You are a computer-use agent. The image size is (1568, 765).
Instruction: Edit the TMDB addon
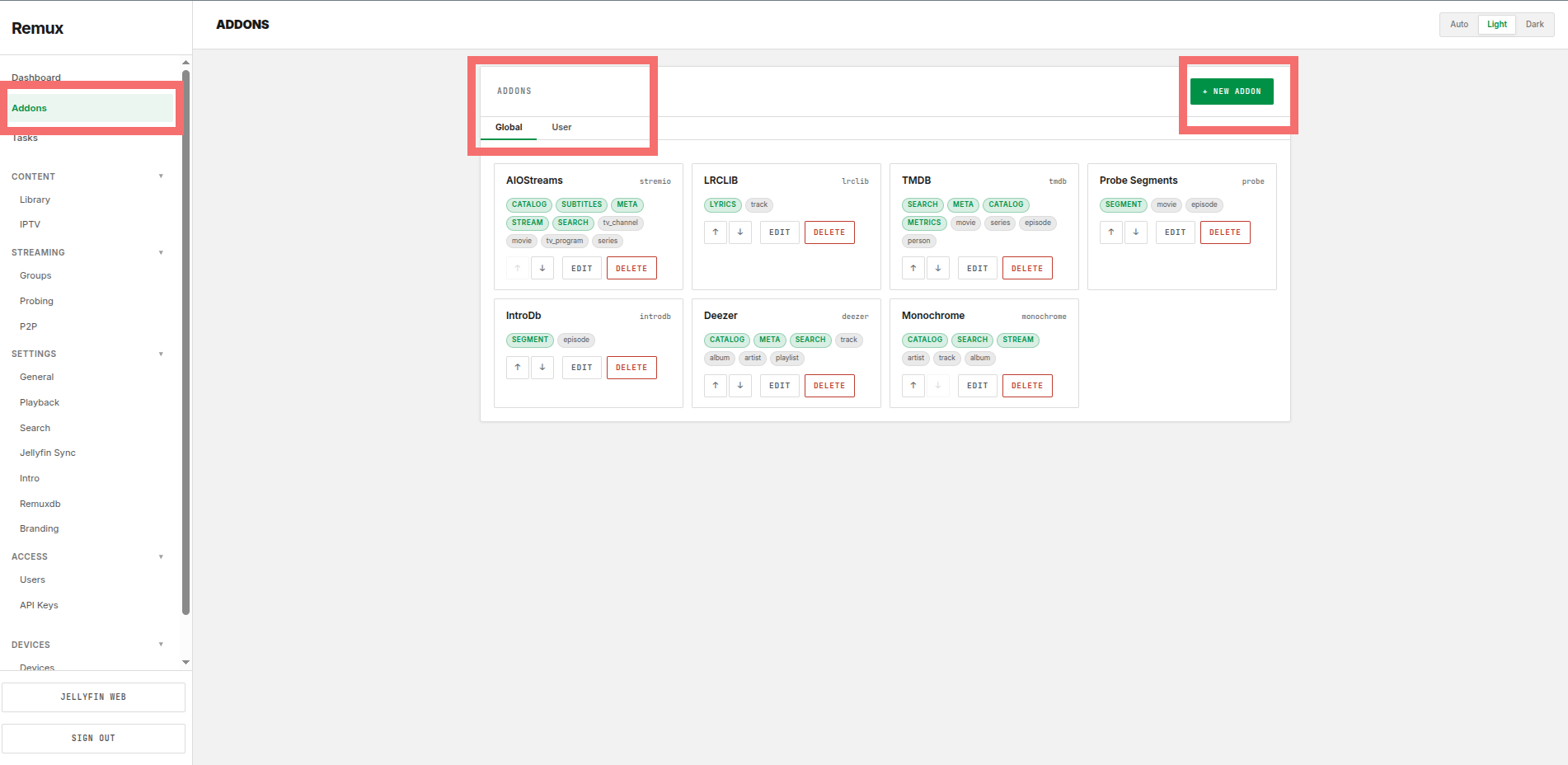click(x=978, y=268)
